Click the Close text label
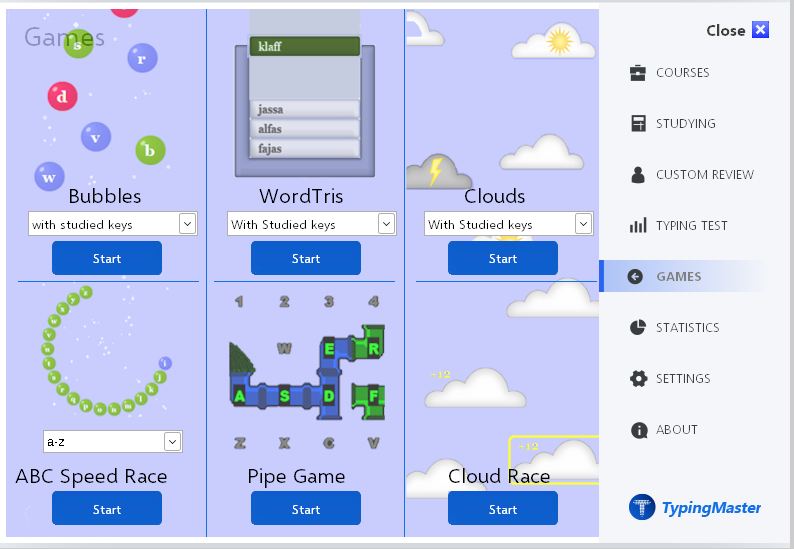 (726, 30)
